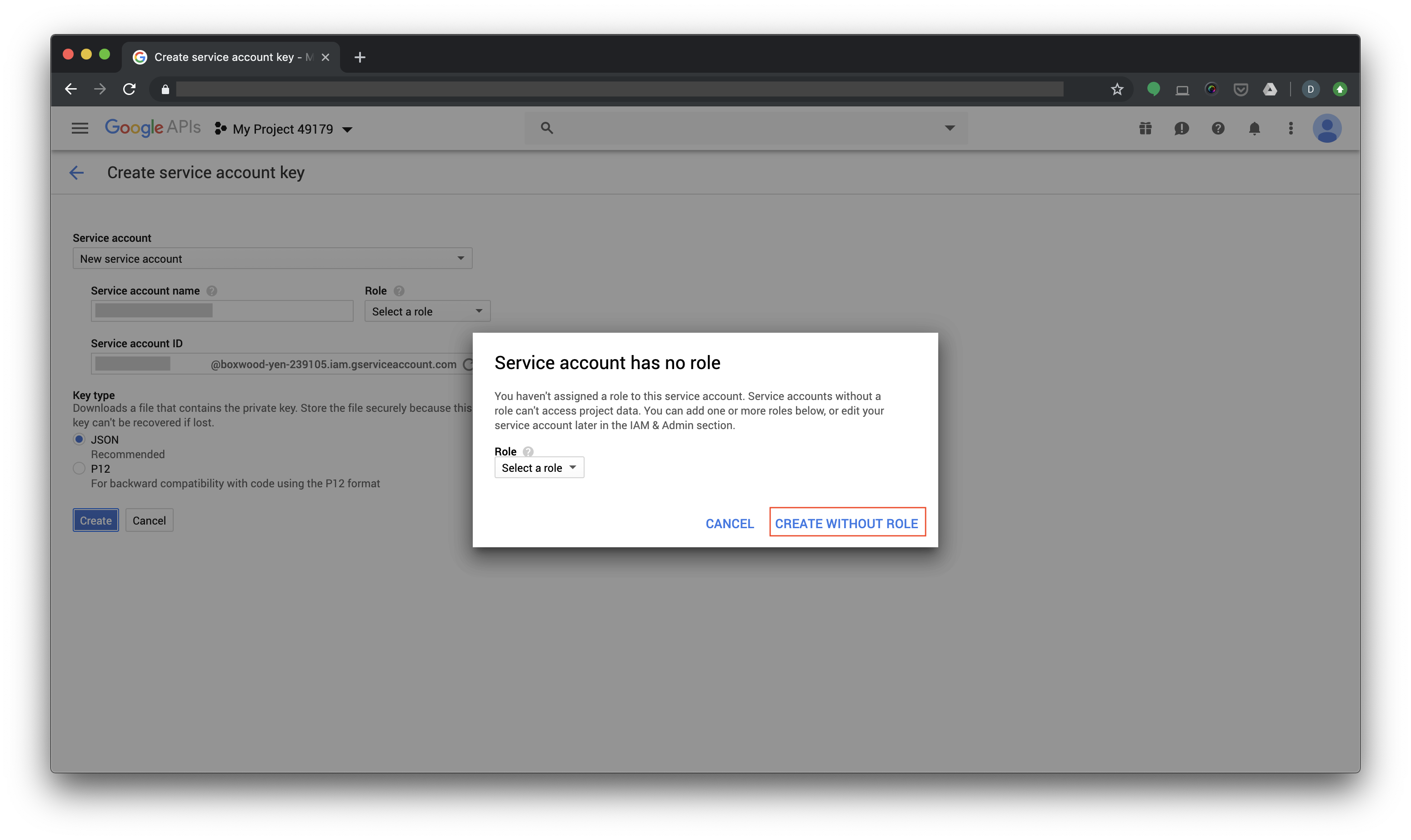Viewport: 1411px width, 840px height.
Task: Click CREATE WITHOUT ROLE button
Action: click(x=847, y=523)
